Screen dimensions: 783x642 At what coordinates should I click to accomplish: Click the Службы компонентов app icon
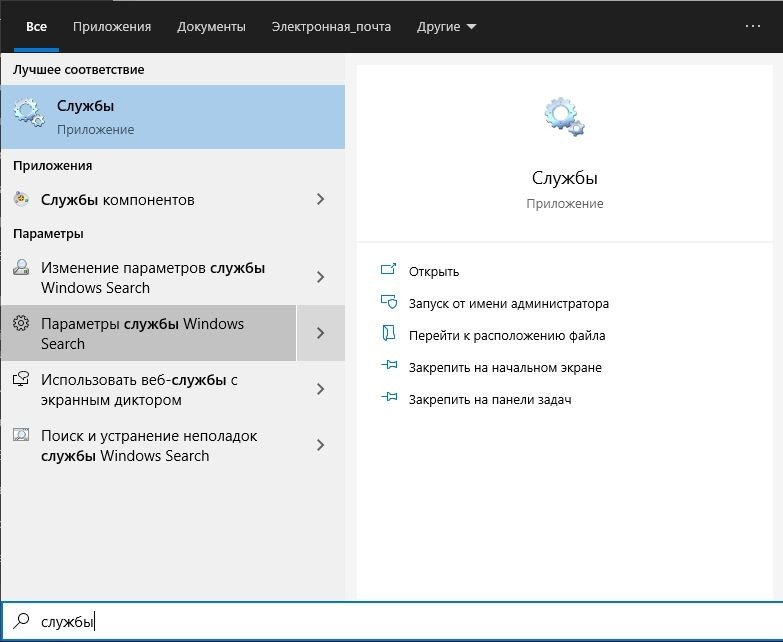tap(22, 199)
